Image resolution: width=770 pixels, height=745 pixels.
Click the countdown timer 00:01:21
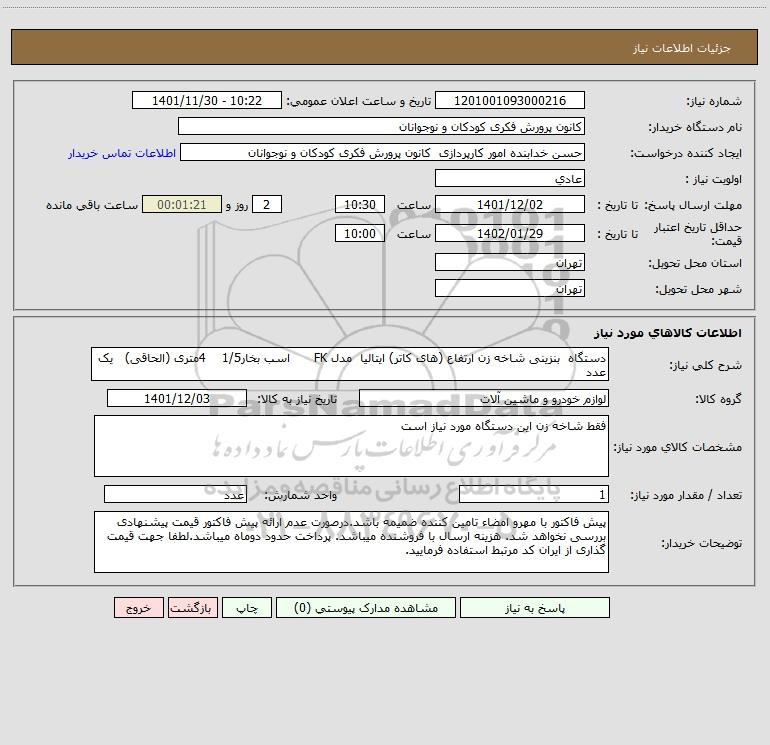[182, 205]
